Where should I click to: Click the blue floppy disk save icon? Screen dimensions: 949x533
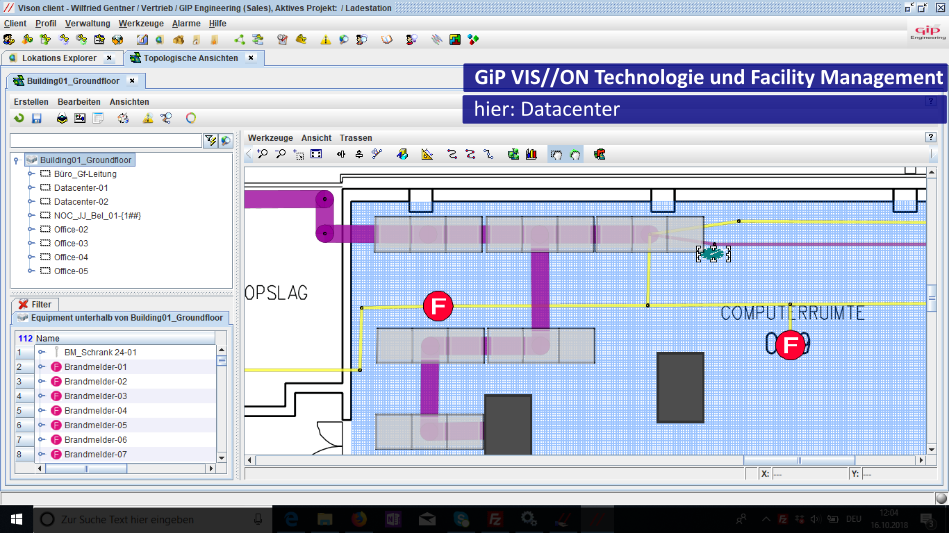(37, 118)
